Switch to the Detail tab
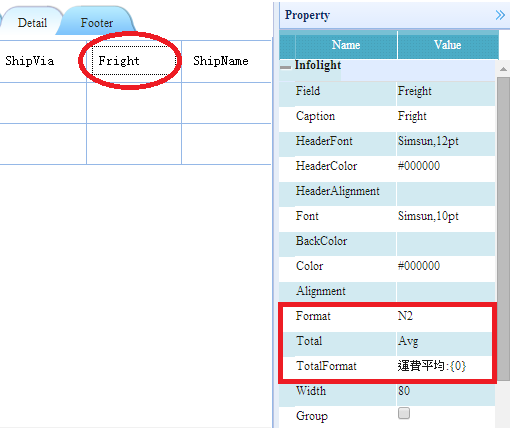 click(x=32, y=23)
